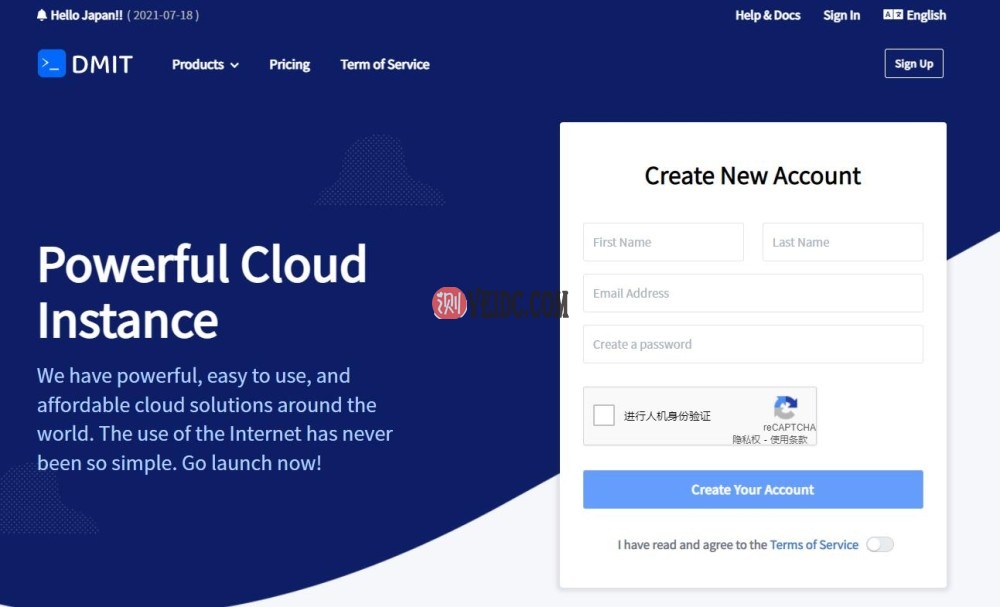Click the DMIT terminal logo icon
The width and height of the screenshot is (1000, 607).
point(51,64)
